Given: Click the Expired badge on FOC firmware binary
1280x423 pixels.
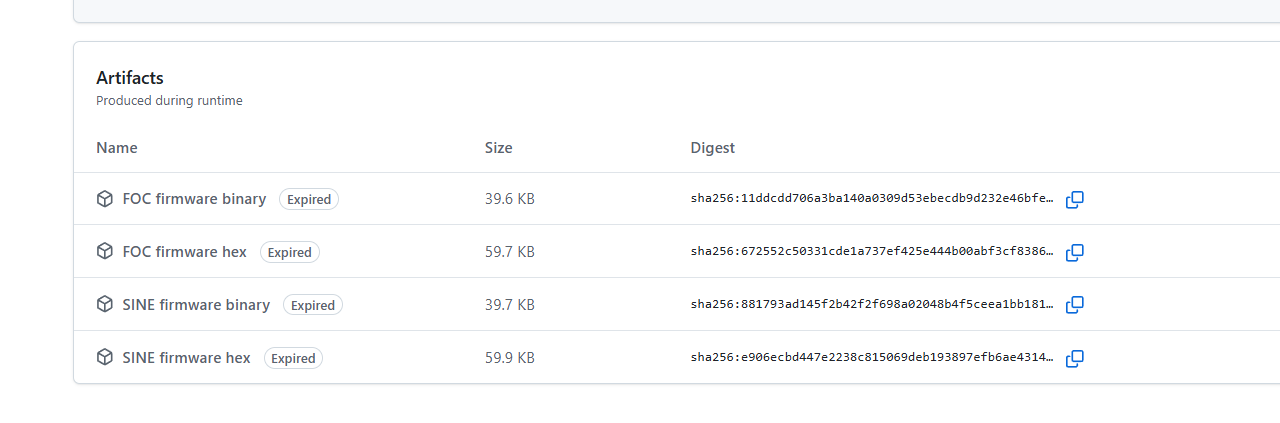Looking at the screenshot, I should [x=309, y=199].
